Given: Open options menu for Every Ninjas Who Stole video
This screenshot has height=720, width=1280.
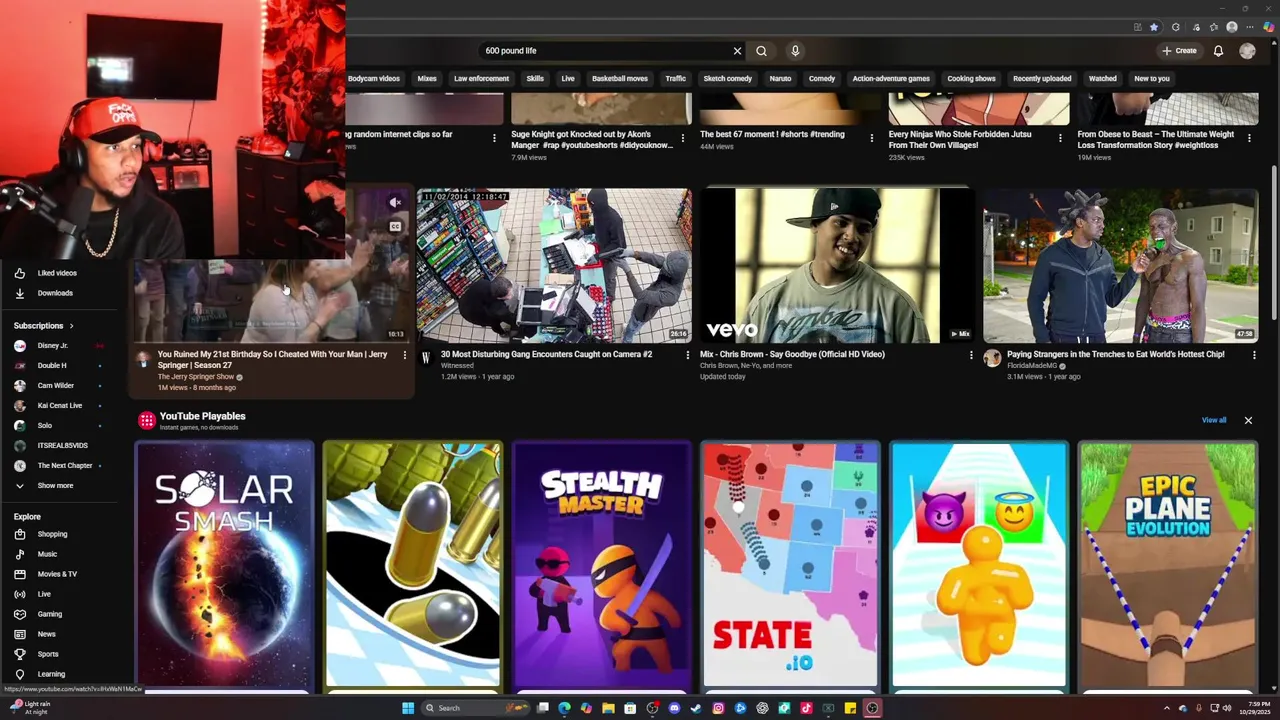Looking at the screenshot, I should [1060, 139].
